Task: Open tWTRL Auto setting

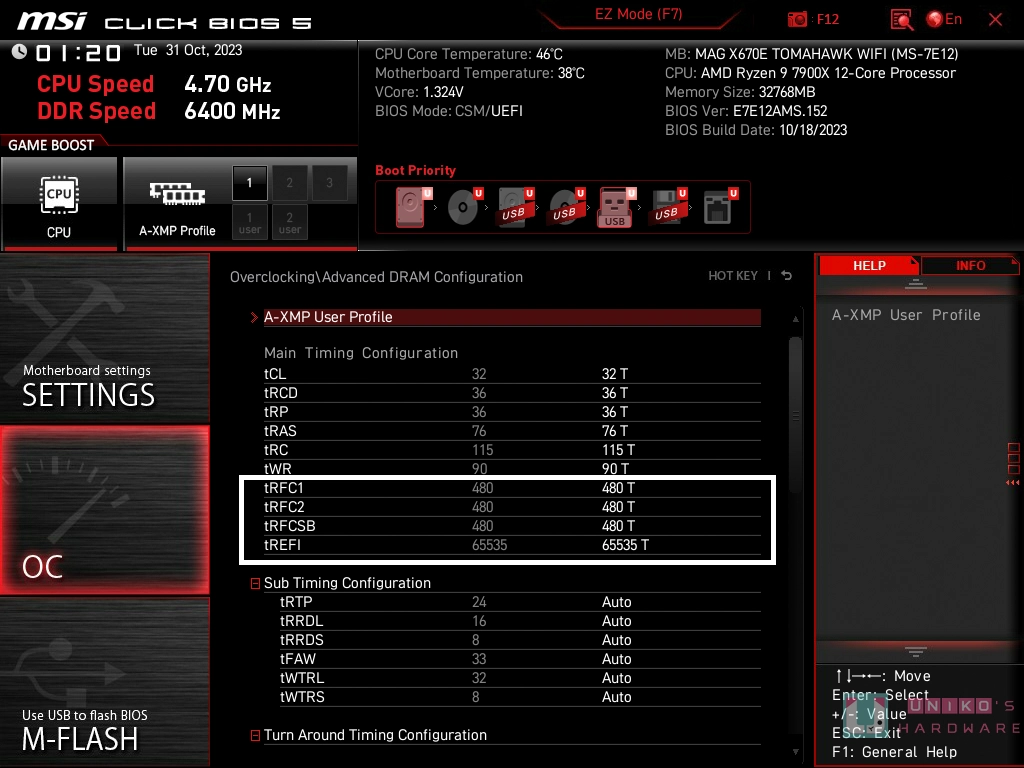Action: [616, 678]
